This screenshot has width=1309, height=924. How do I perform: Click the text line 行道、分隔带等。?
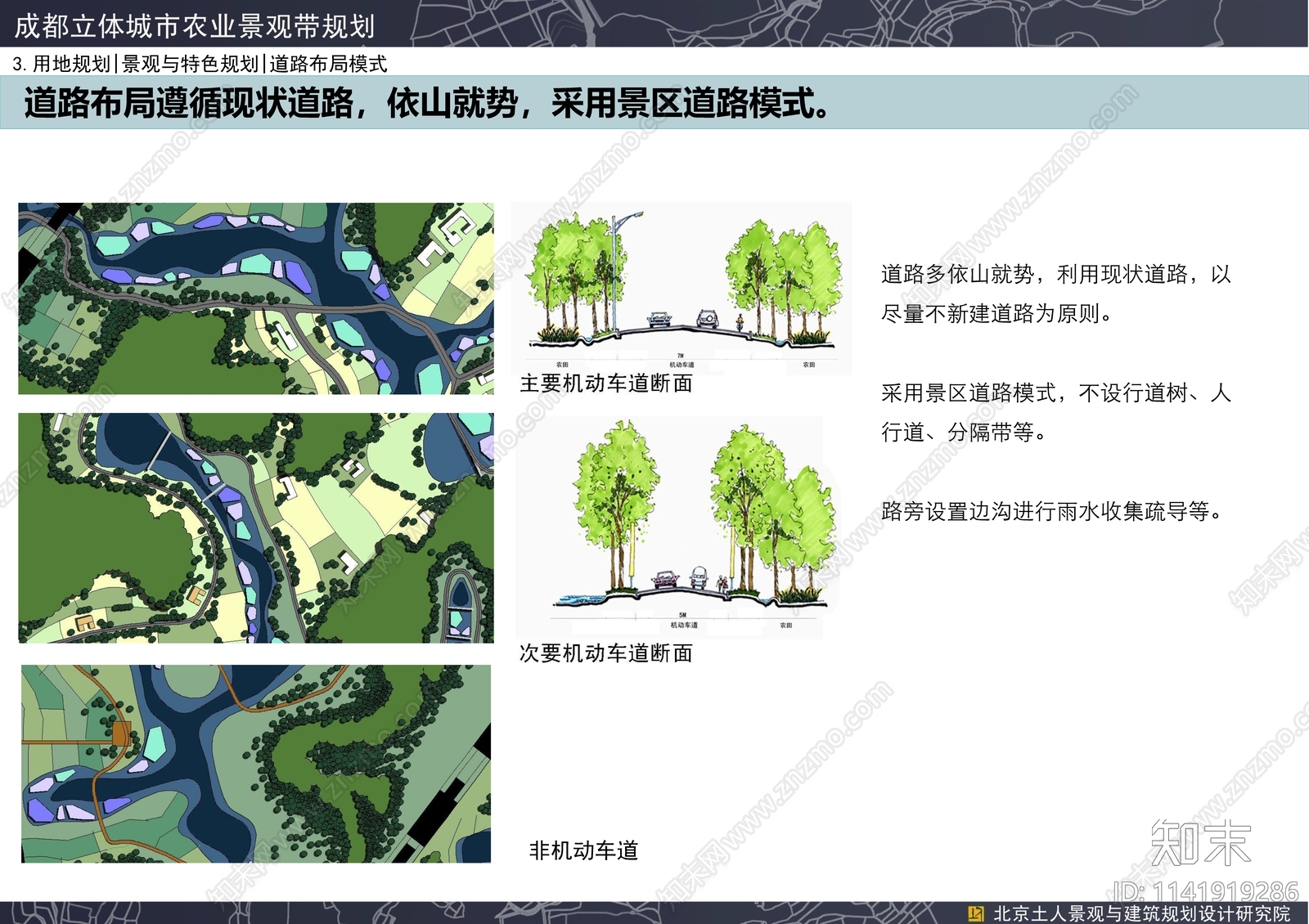pyautogui.click(x=965, y=433)
